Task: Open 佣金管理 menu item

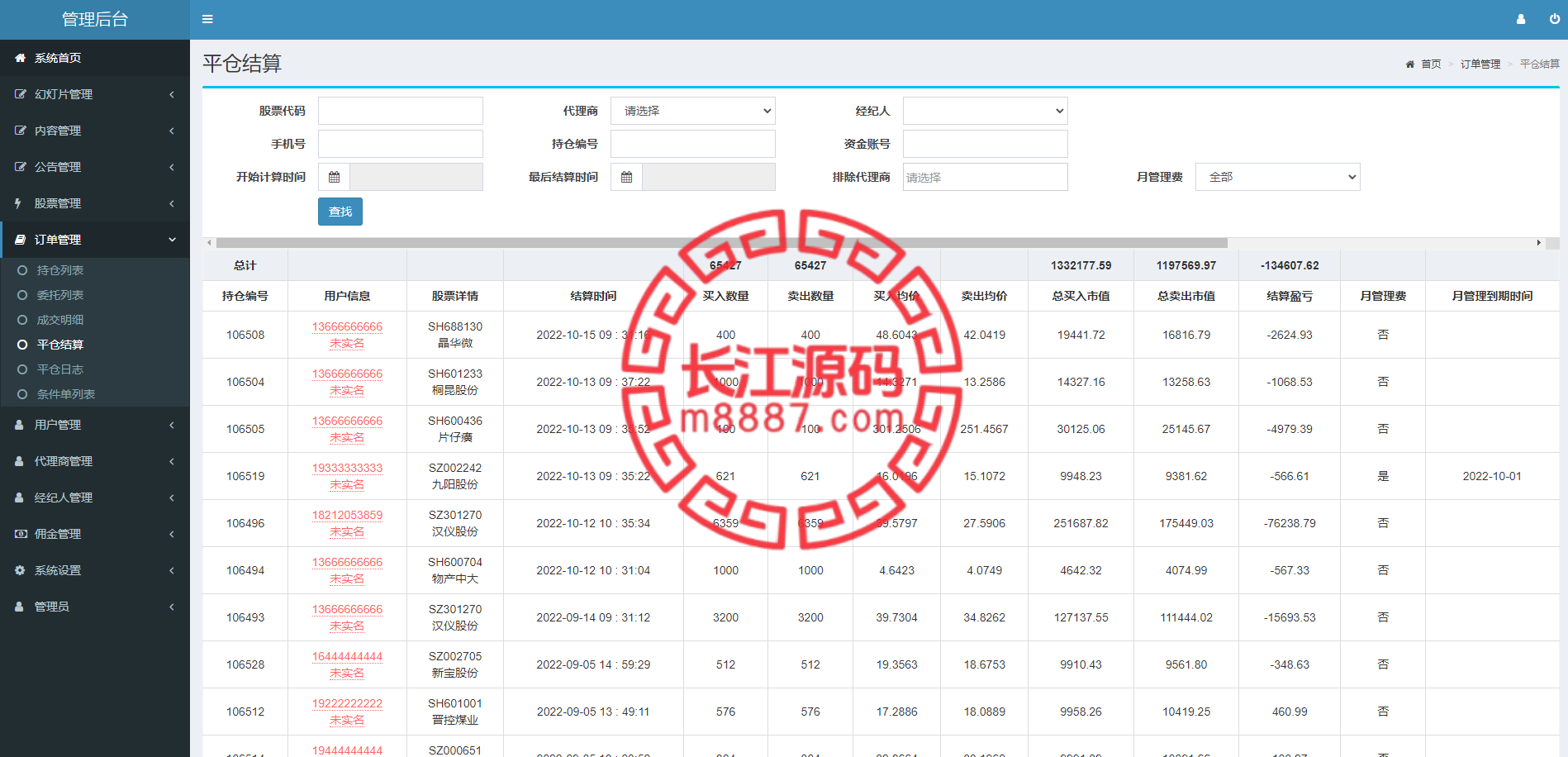Action: point(95,534)
